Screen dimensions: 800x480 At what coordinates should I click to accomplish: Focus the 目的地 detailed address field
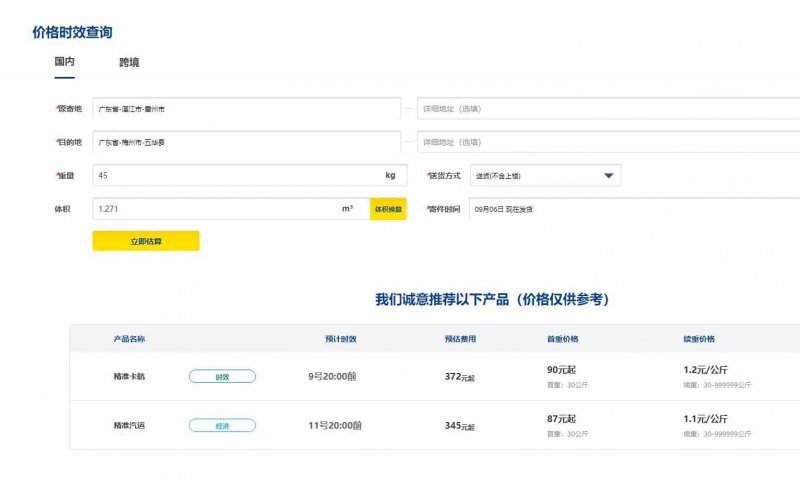click(608, 143)
